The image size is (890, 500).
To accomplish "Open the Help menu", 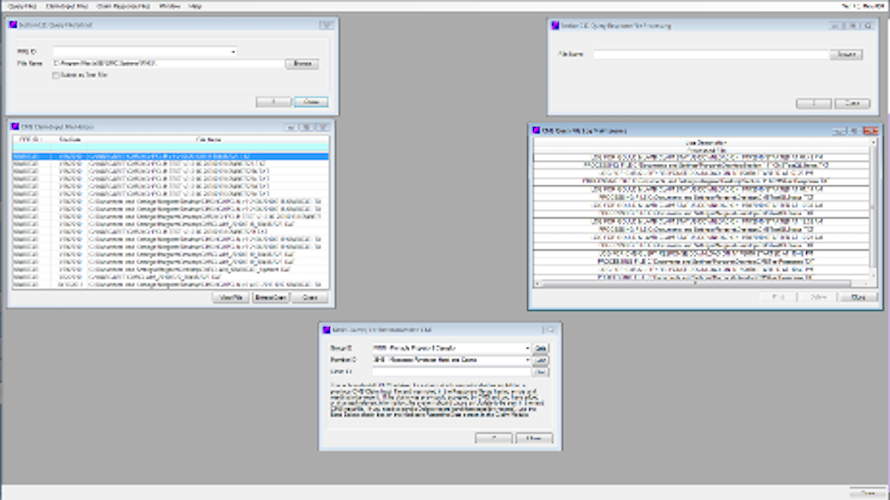I will (195, 6).
